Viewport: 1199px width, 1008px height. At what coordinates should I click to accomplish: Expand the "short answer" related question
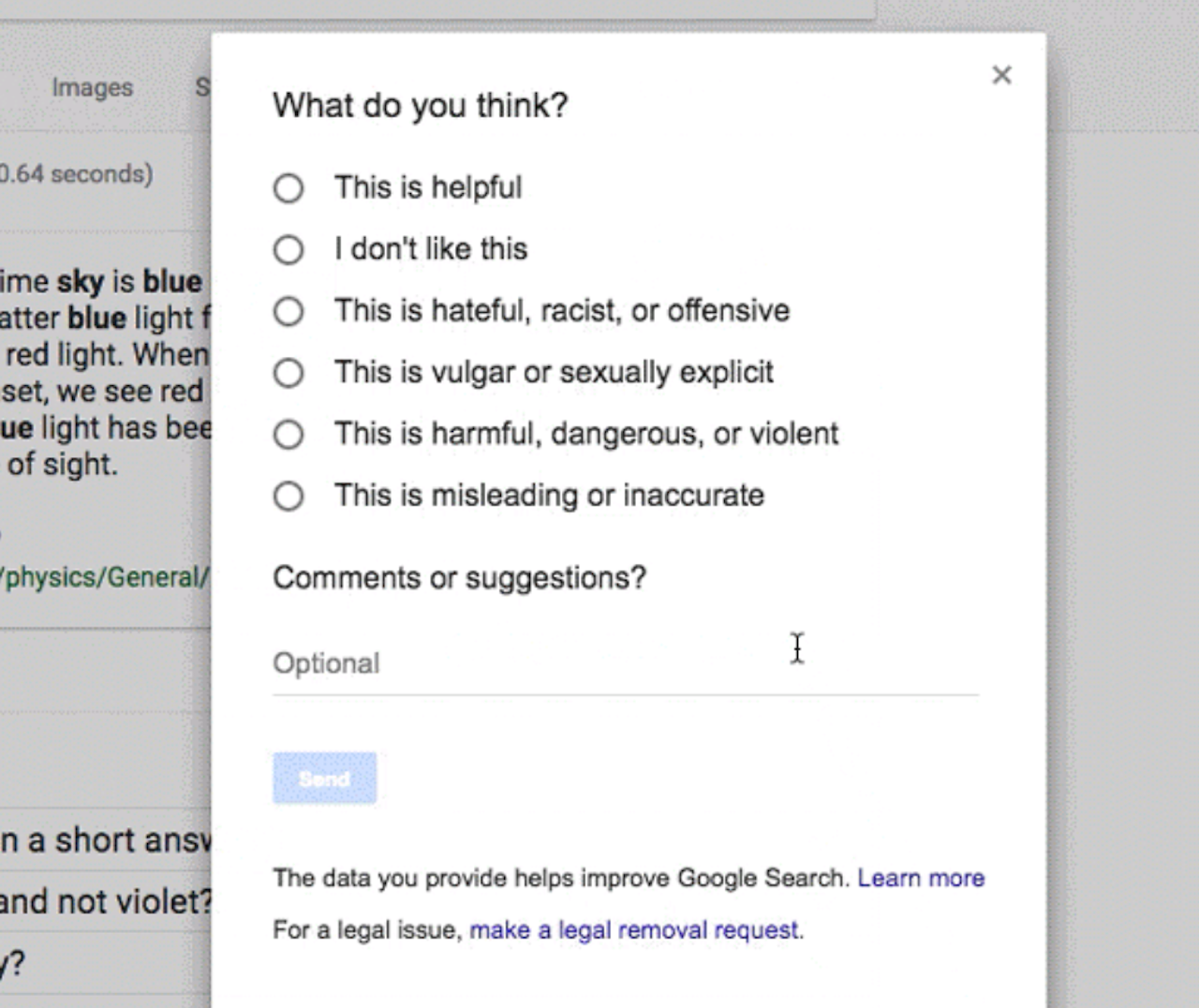(x=105, y=840)
